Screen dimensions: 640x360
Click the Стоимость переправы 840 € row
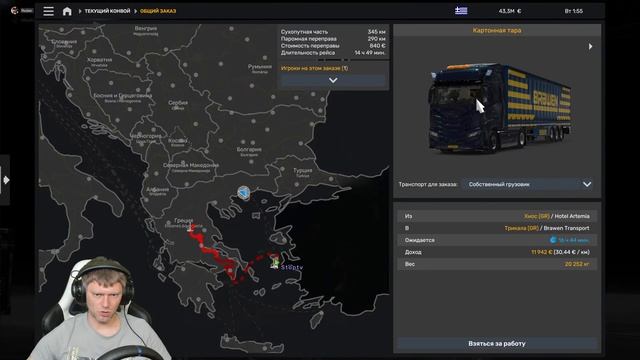(333, 46)
